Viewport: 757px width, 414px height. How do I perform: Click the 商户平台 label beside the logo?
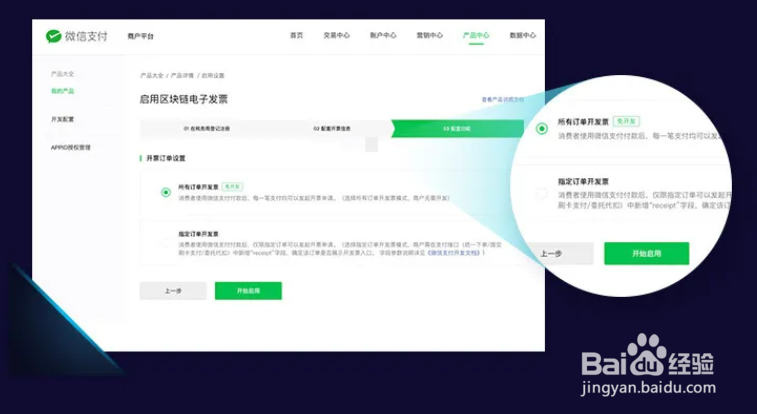[140, 36]
